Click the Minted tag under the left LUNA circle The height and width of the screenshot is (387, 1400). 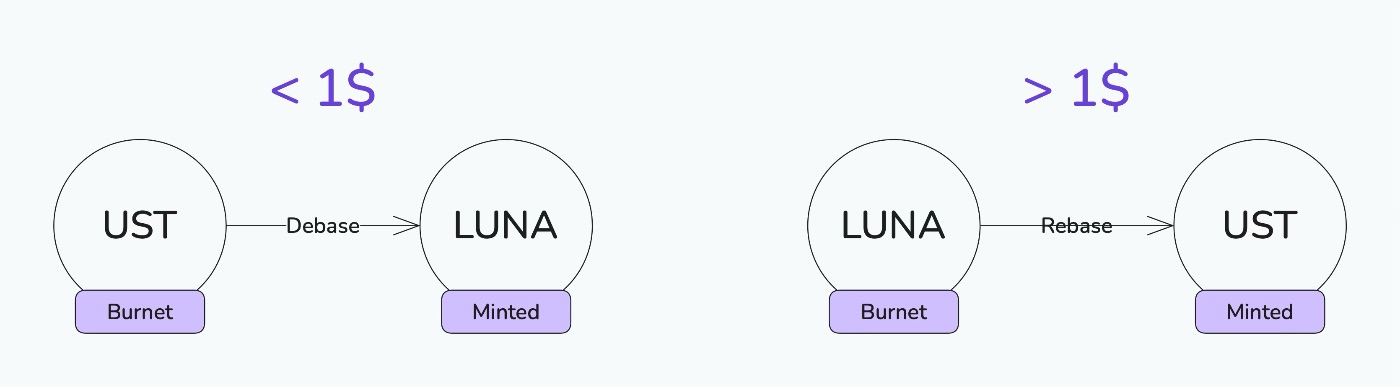(x=506, y=312)
